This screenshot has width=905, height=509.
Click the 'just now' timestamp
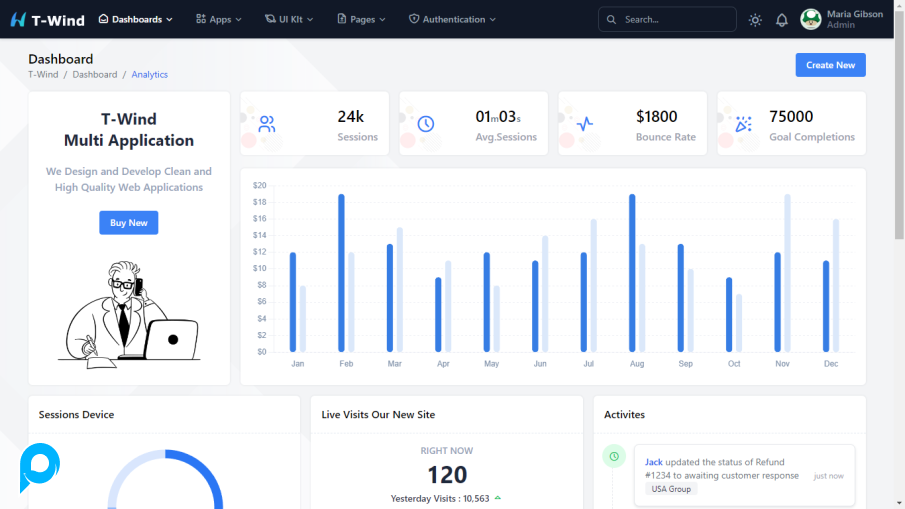coord(829,476)
